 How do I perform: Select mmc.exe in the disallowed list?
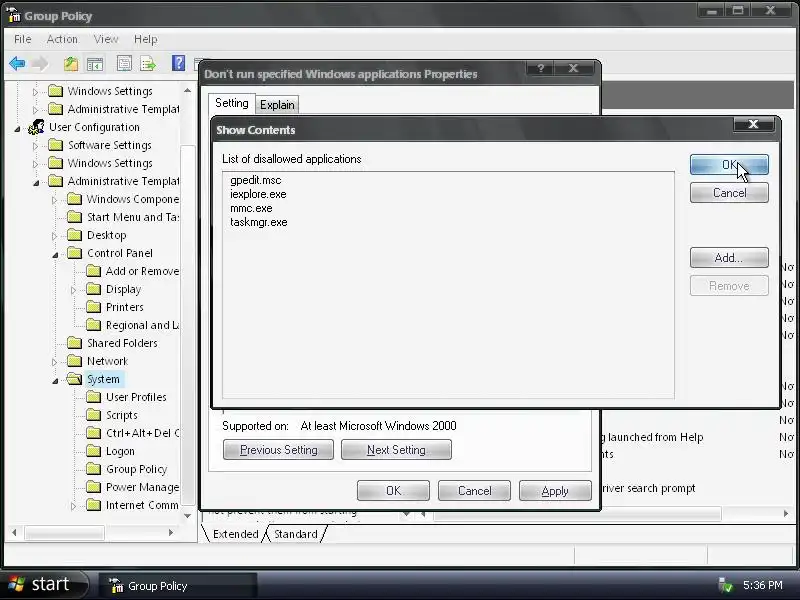pyautogui.click(x=251, y=208)
